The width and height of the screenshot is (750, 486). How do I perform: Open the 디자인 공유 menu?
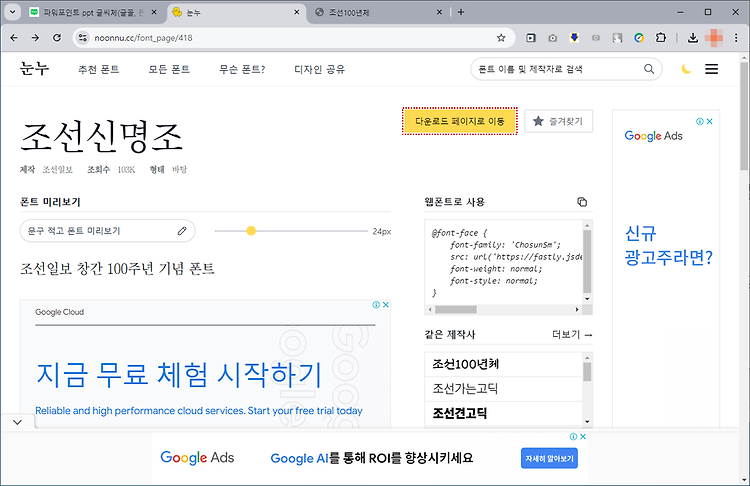click(320, 69)
